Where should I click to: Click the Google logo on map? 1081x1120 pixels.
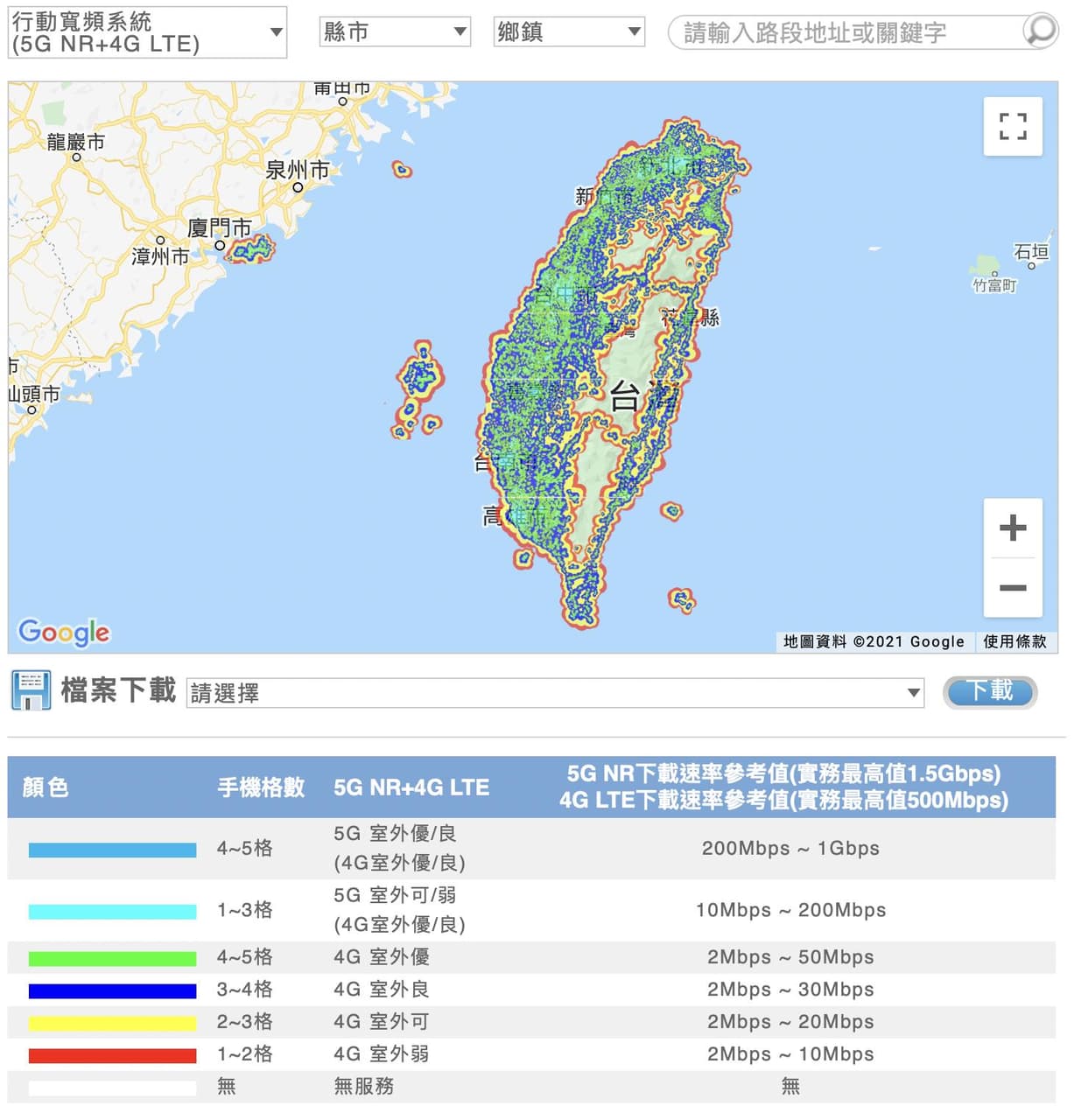coord(64,632)
